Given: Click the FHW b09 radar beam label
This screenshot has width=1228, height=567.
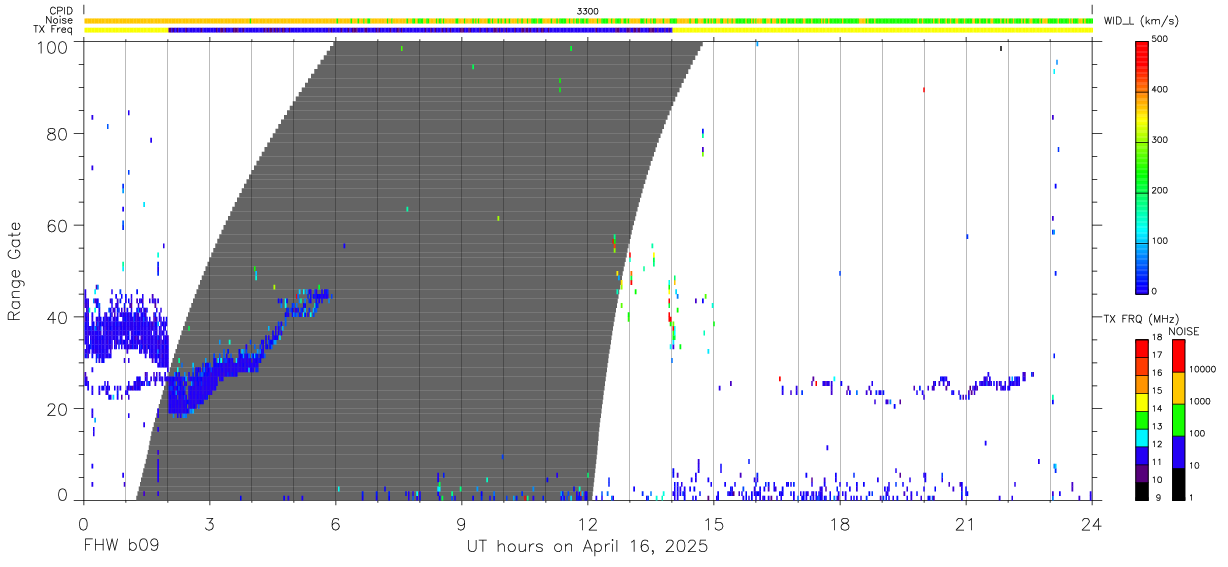Looking at the screenshot, I should (120, 547).
